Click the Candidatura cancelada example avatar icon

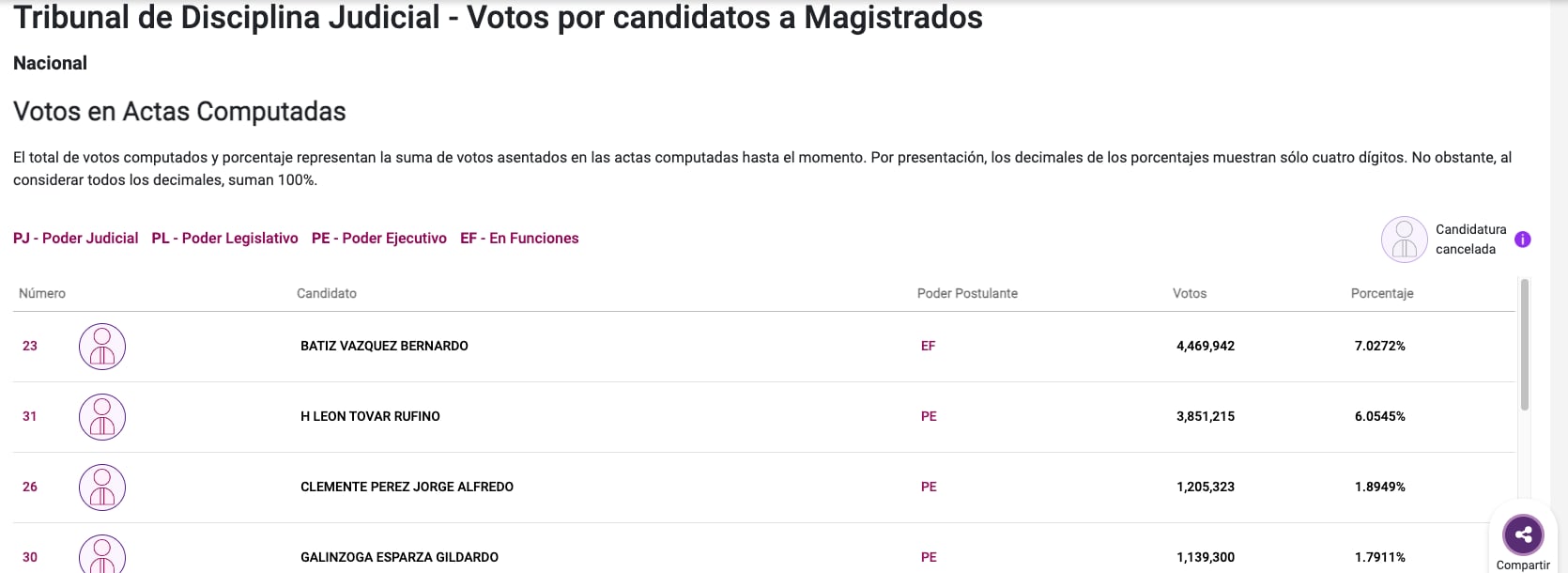1404,240
